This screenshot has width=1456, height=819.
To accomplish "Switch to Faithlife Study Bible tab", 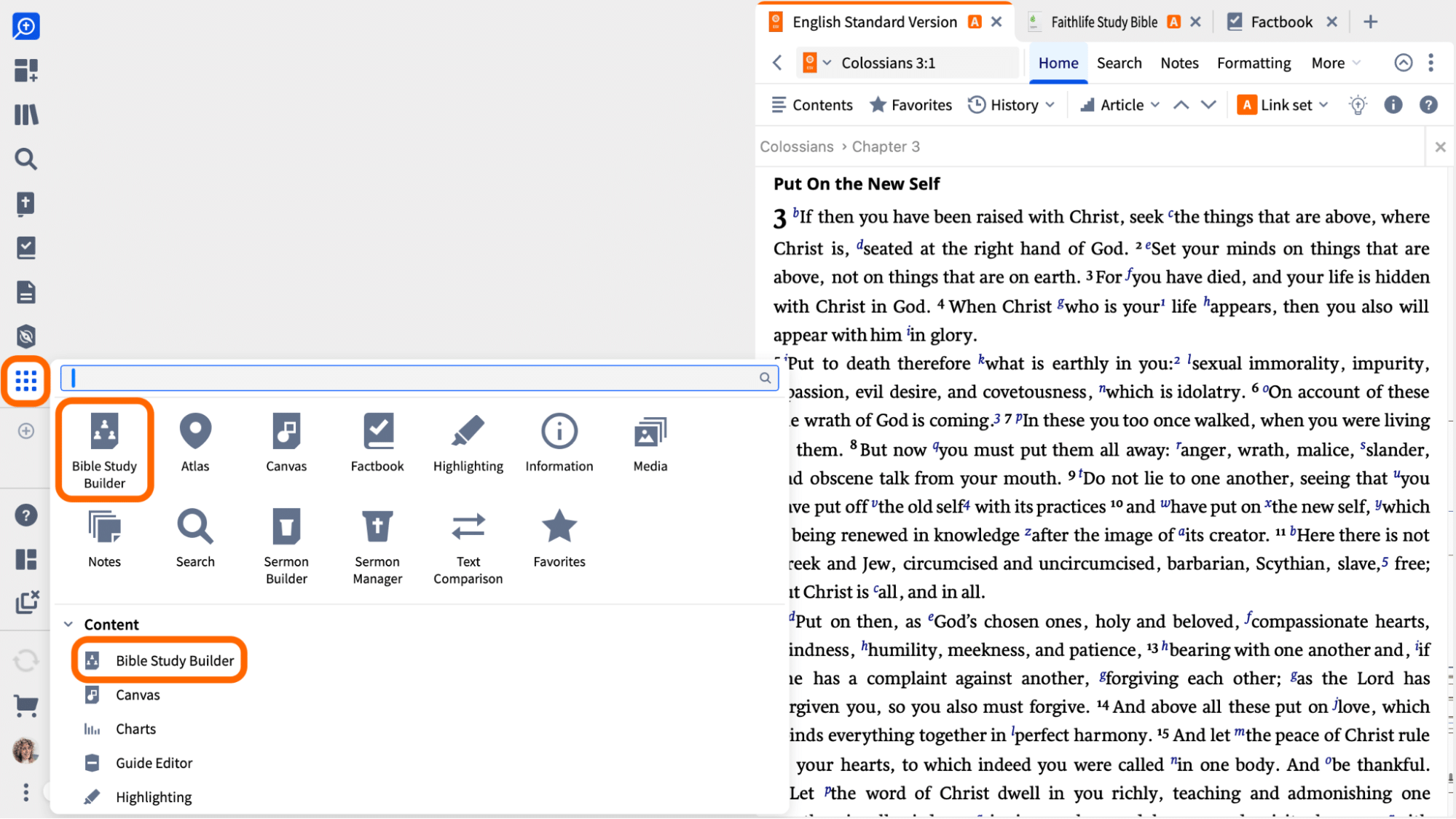I will tap(1103, 22).
